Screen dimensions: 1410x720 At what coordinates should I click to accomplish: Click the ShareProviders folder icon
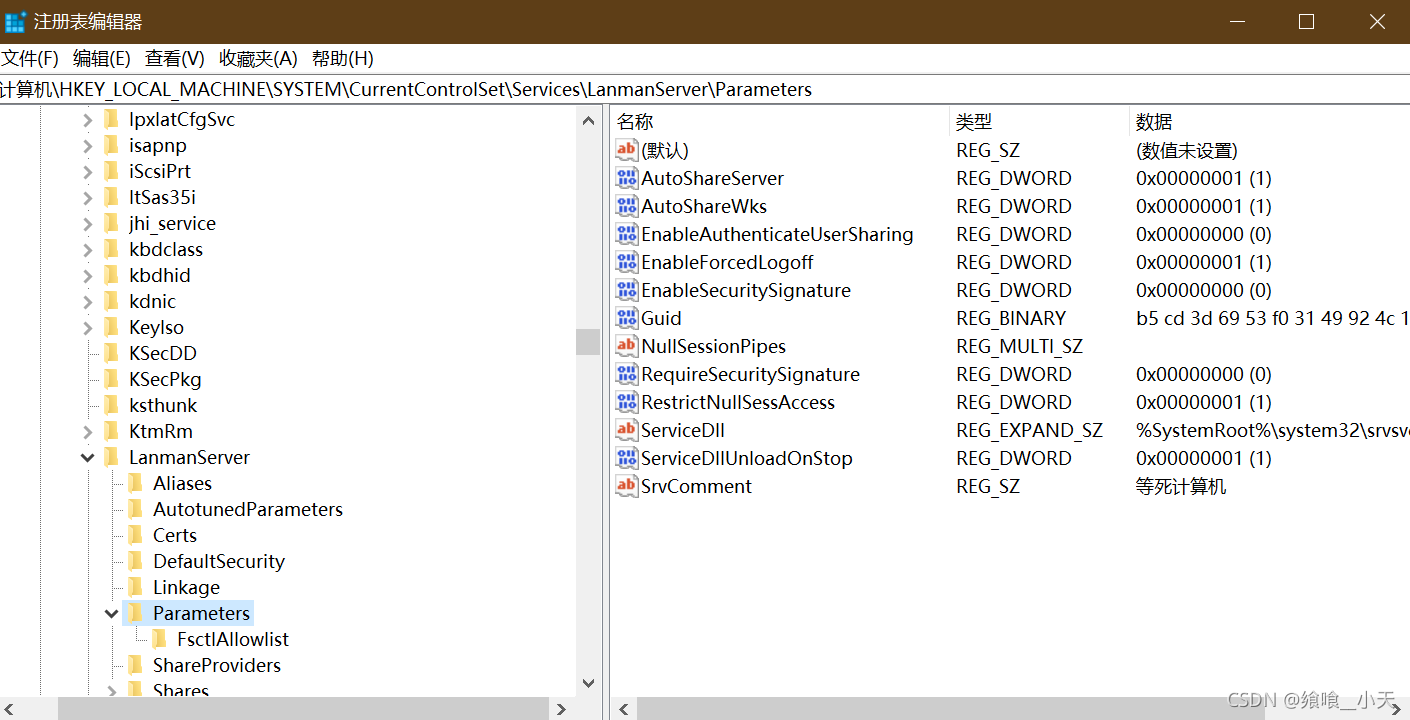[135, 665]
